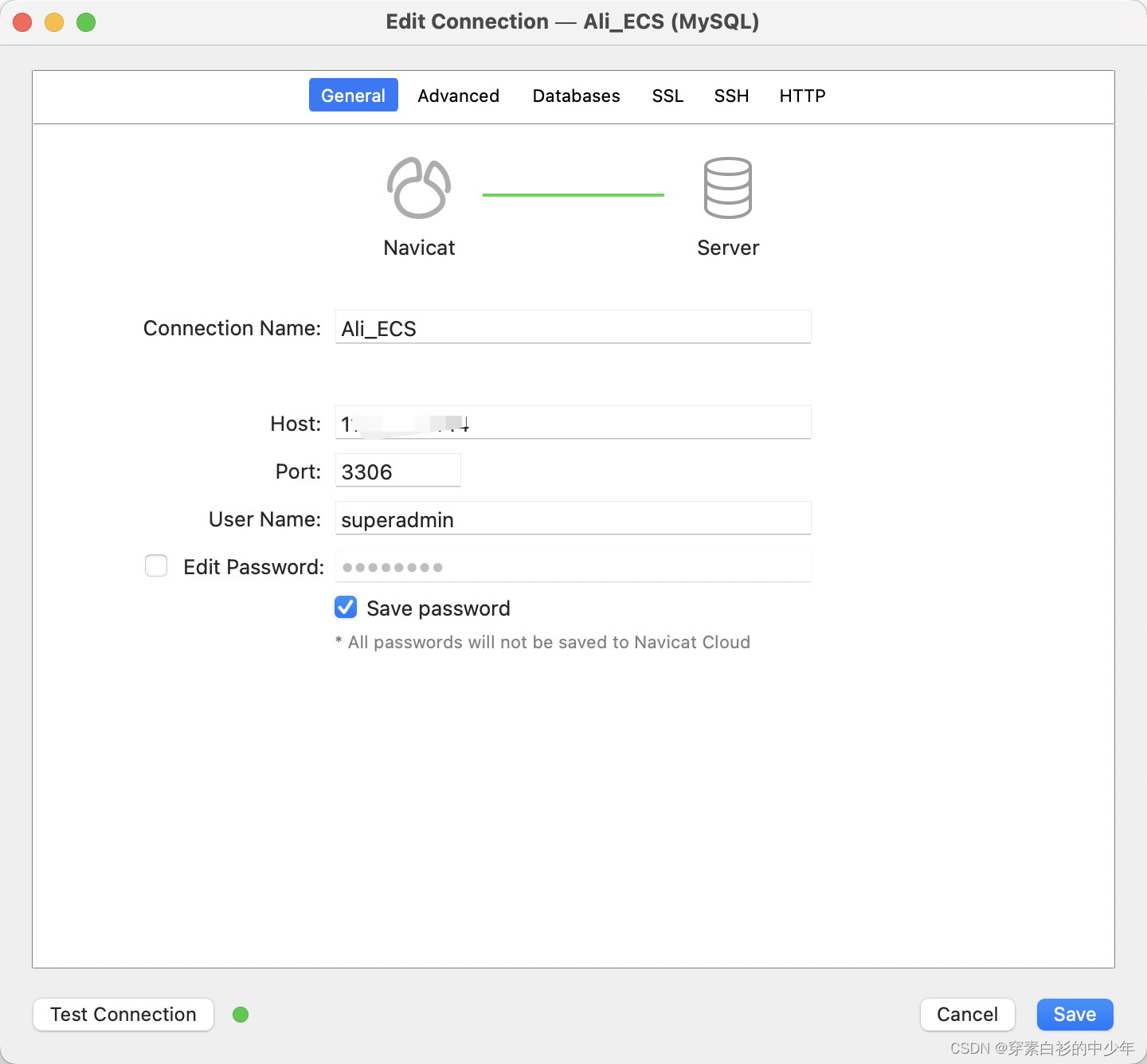Go to the SSH tab

point(731,96)
